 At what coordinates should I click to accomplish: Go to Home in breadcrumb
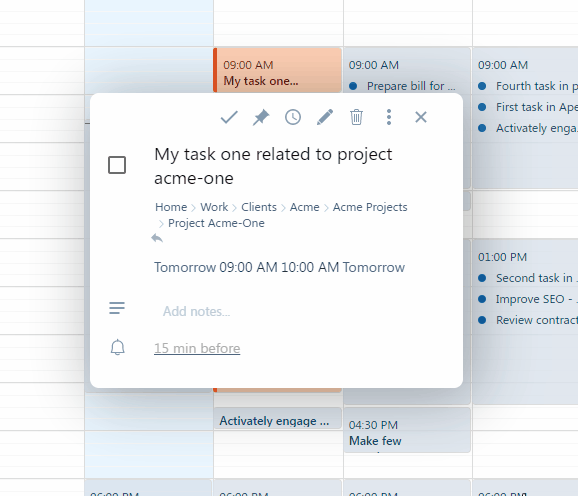(x=171, y=207)
